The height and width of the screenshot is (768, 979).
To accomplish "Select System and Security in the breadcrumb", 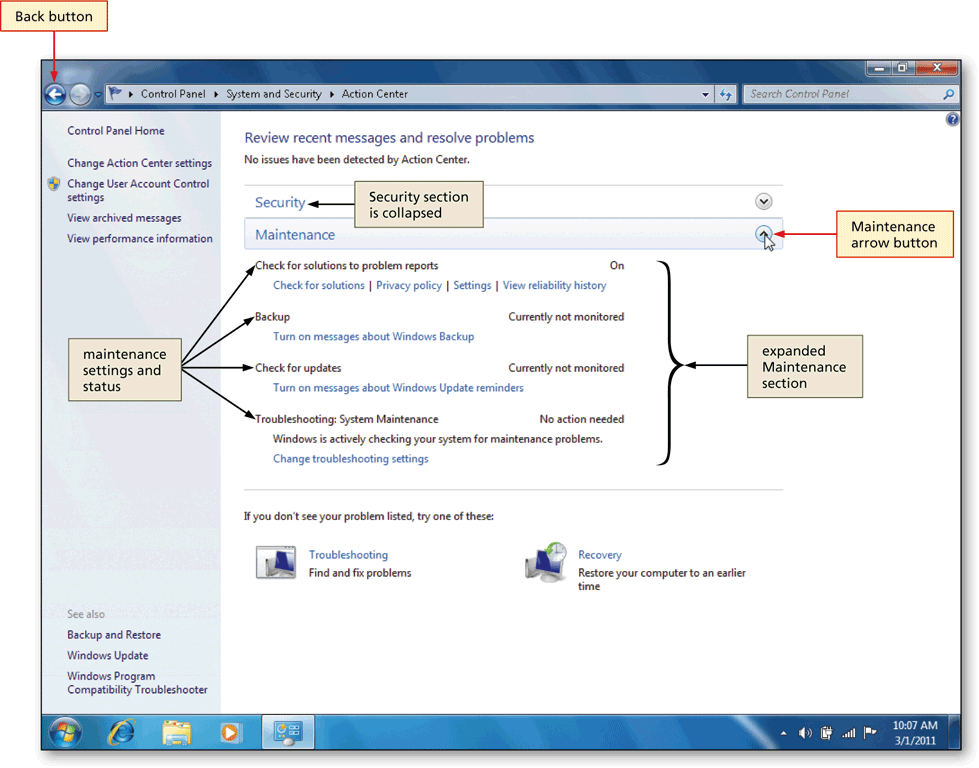I will (273, 94).
